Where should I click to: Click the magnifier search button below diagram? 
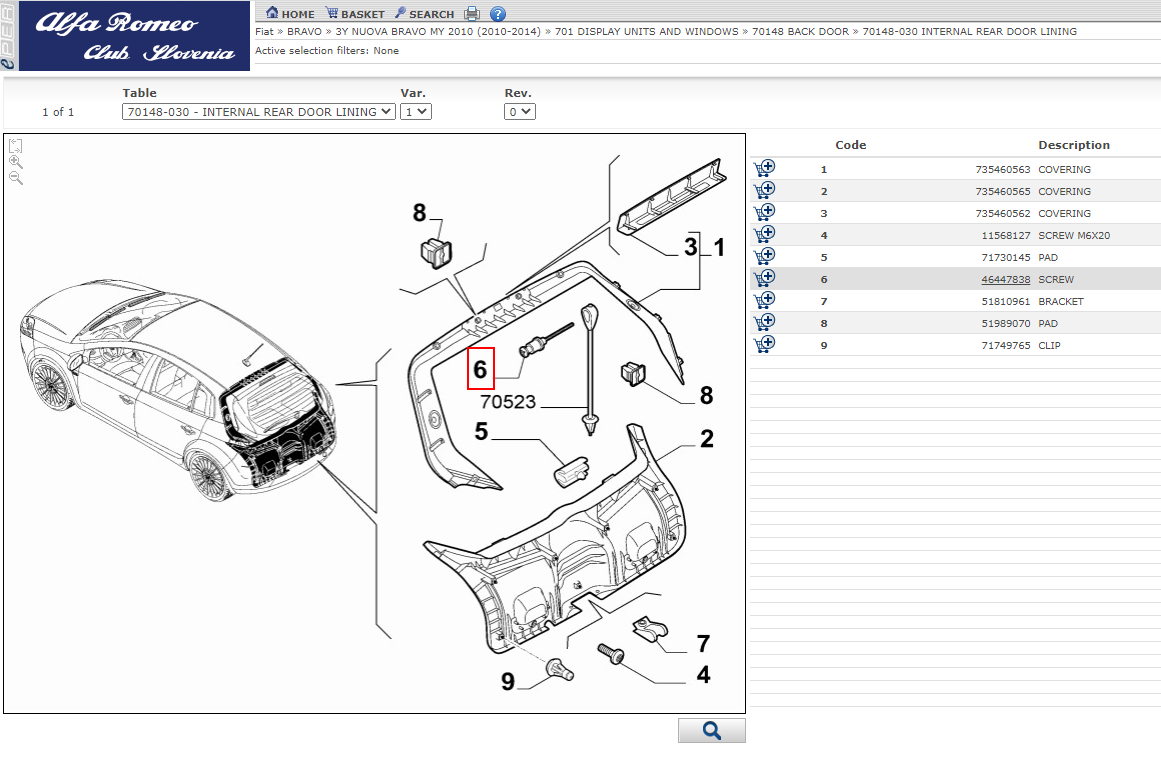click(x=711, y=731)
